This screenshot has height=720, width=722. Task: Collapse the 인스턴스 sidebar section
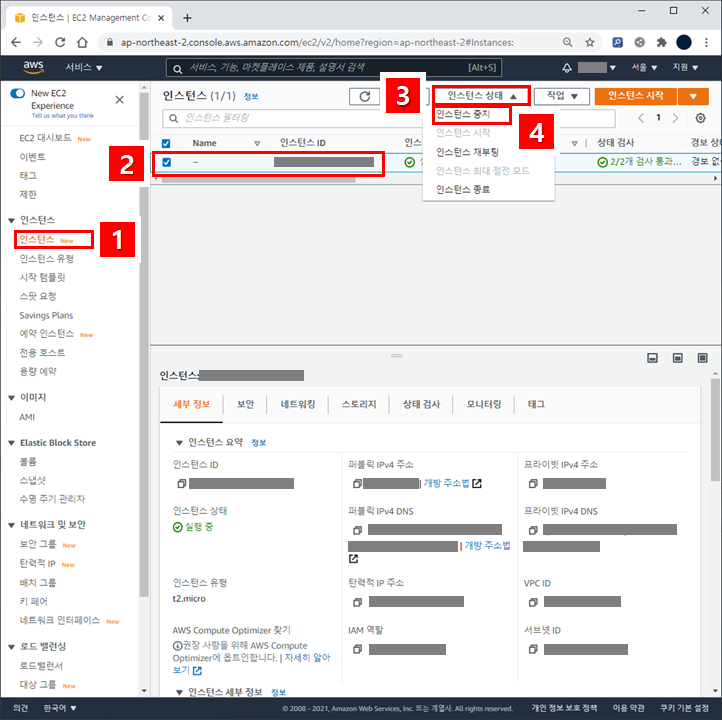pyautogui.click(x=12, y=221)
